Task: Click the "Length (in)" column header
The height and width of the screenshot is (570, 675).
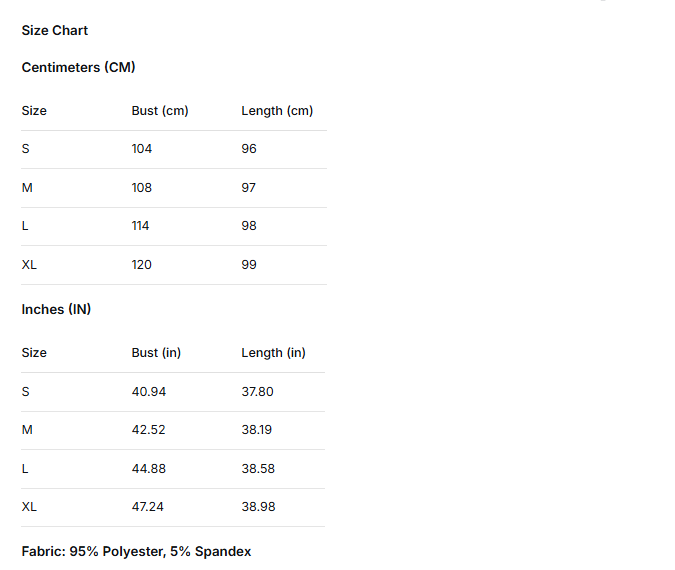Action: [x=273, y=353]
